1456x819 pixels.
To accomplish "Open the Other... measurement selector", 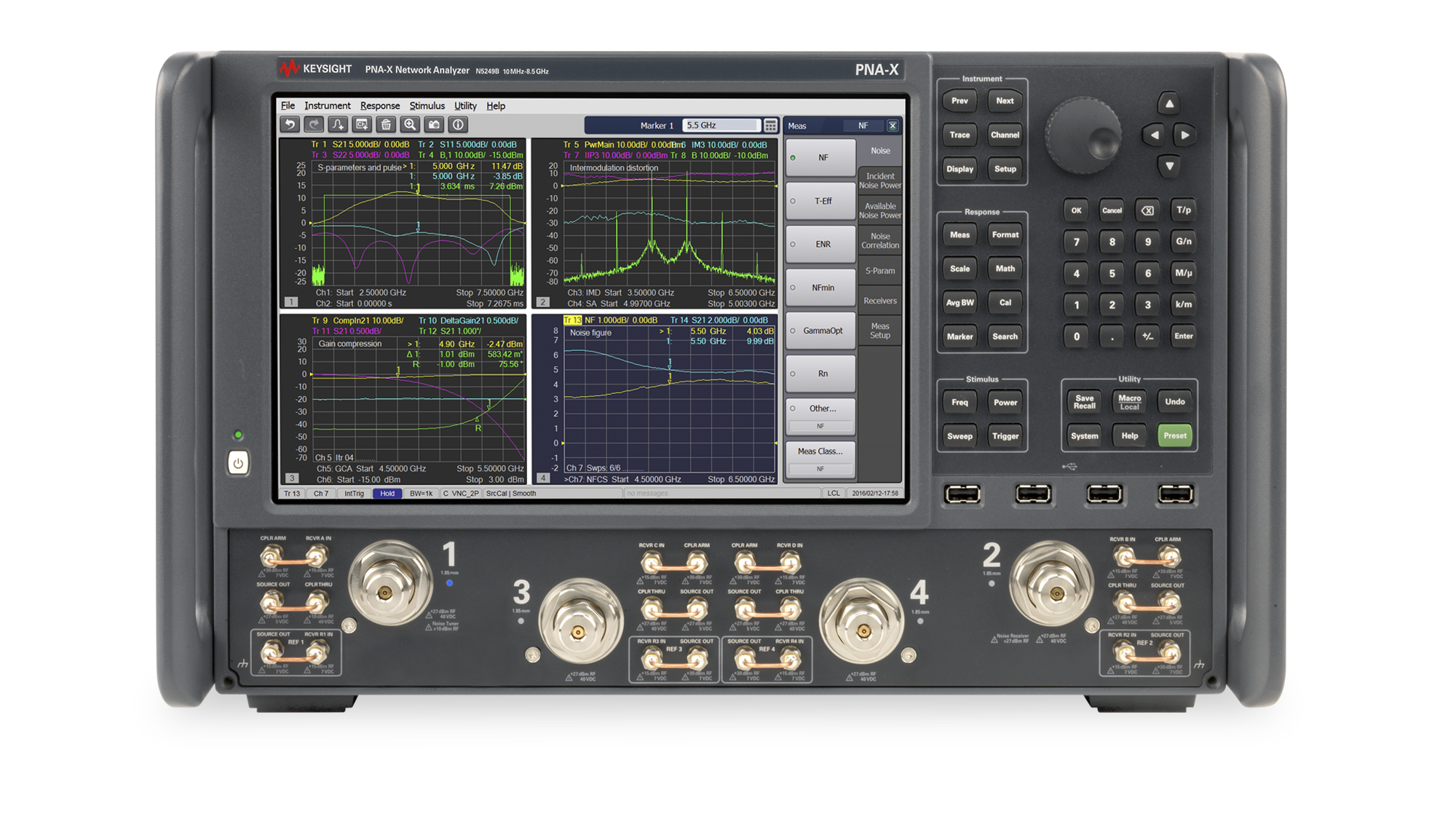I will click(x=820, y=409).
